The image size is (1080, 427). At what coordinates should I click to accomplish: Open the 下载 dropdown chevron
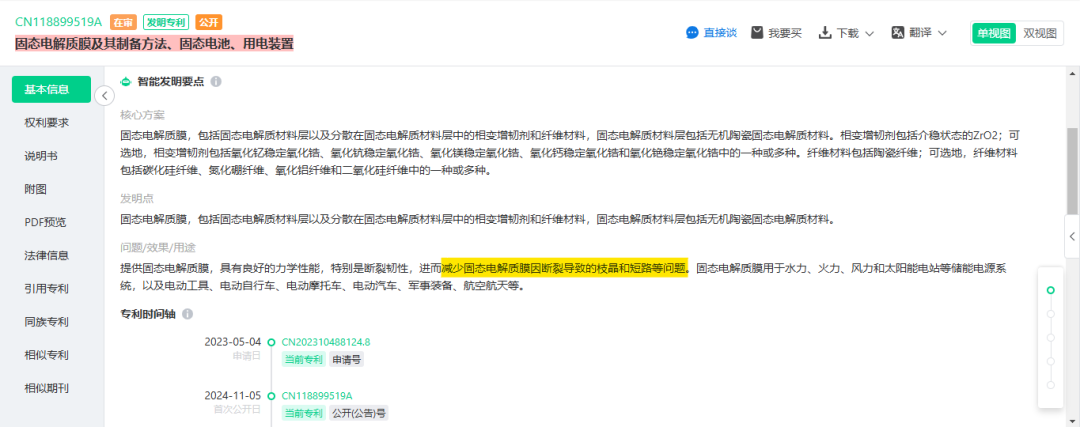(869, 33)
